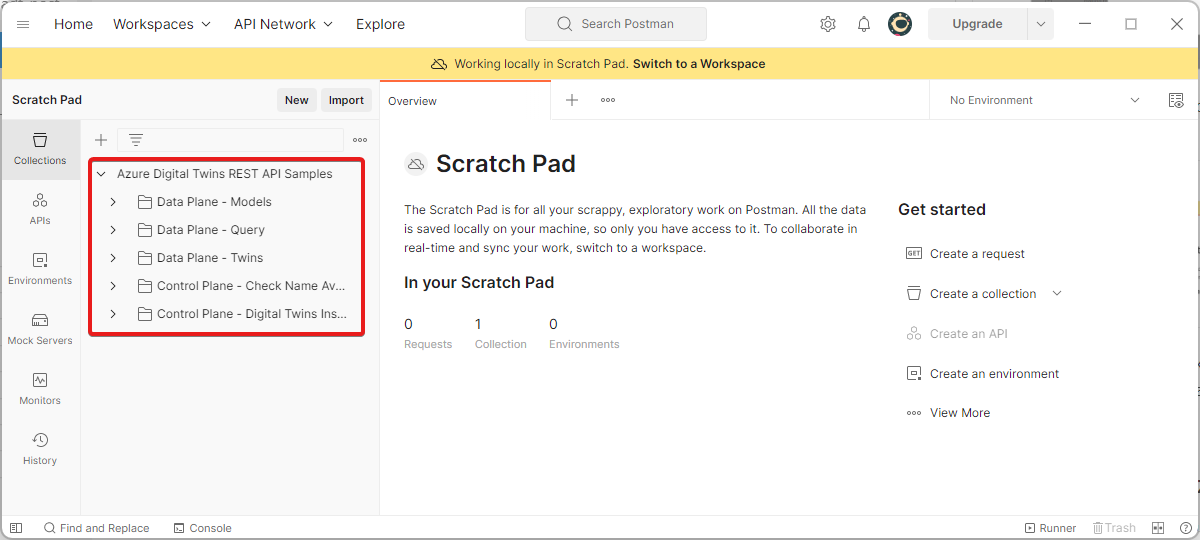Click the Environments count stat
This screenshot has width=1200, height=540.
point(584,333)
